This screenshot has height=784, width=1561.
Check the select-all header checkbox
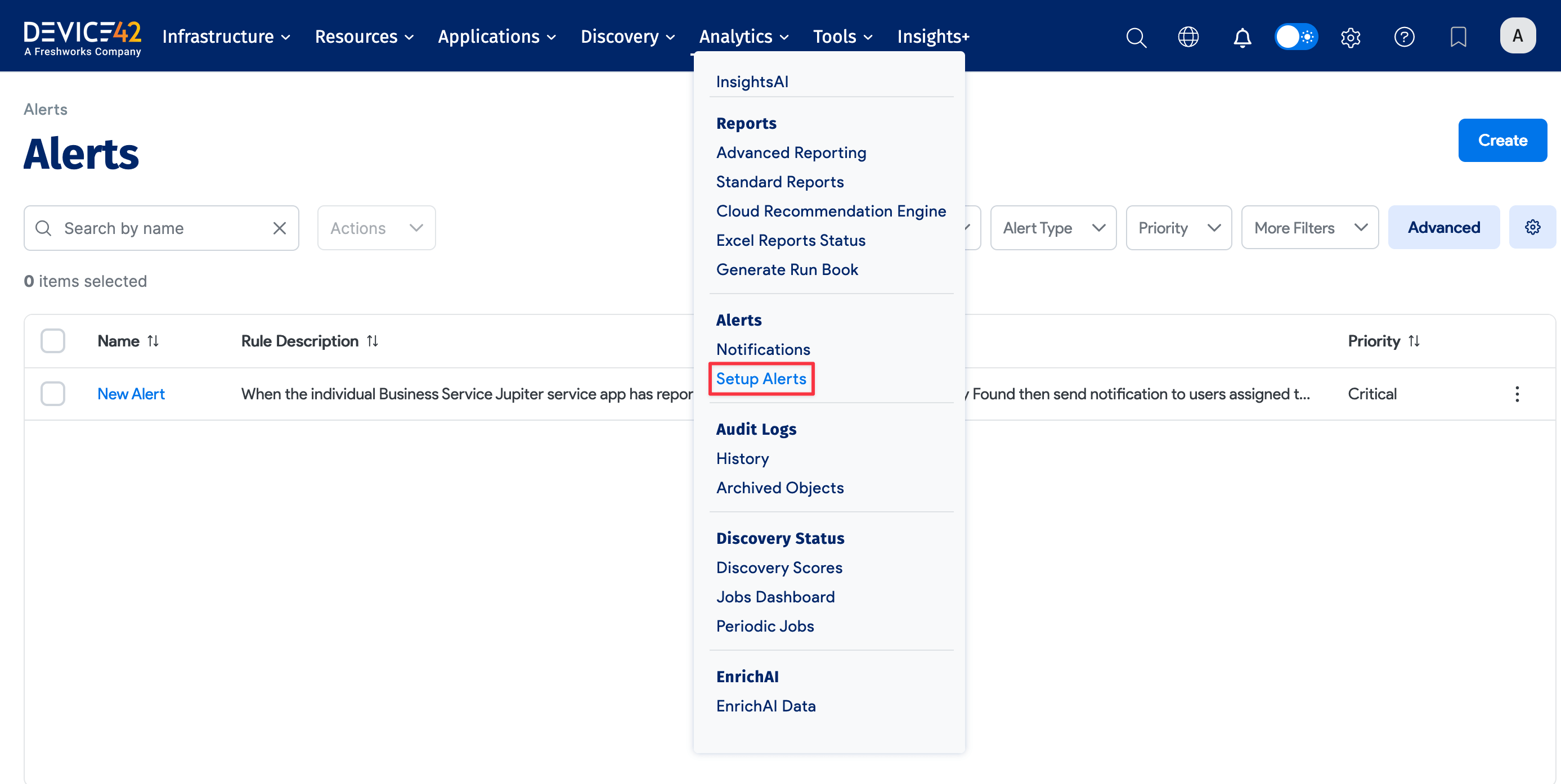click(x=53, y=341)
